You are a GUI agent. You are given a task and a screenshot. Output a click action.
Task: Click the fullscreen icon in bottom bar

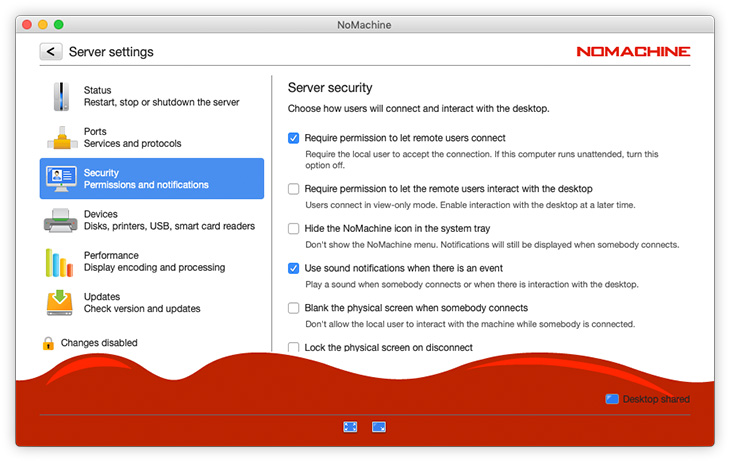(350, 427)
